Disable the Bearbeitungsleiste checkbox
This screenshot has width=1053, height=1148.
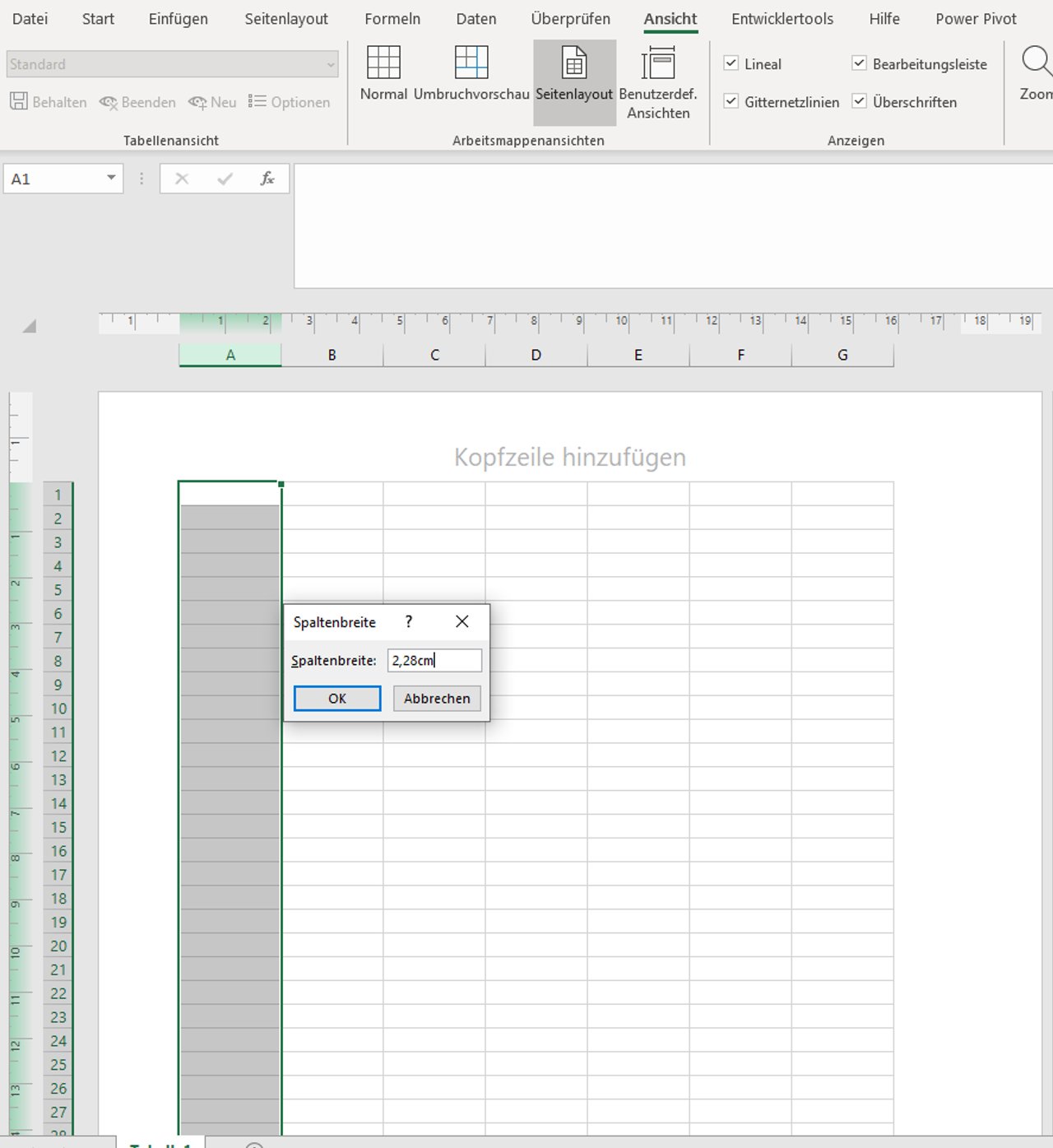tap(859, 63)
